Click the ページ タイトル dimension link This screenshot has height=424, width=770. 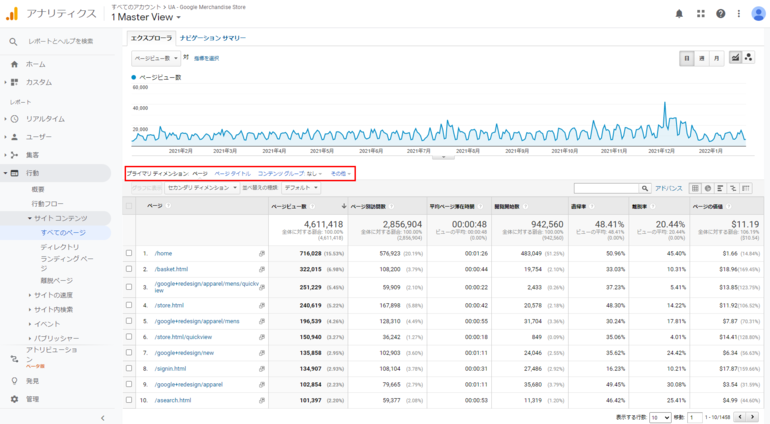(x=233, y=173)
